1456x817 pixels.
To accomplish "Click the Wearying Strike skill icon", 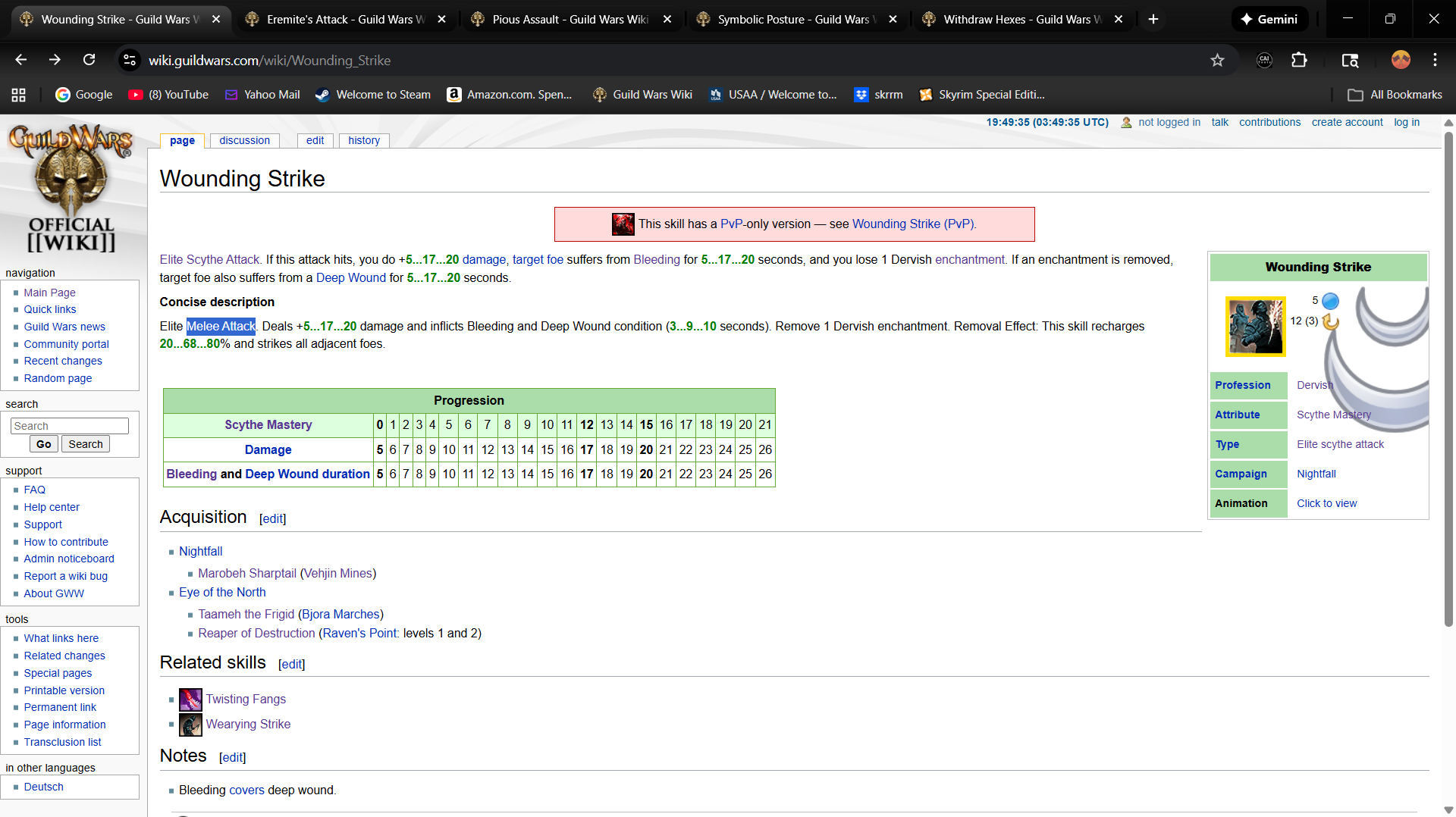I will coord(190,725).
